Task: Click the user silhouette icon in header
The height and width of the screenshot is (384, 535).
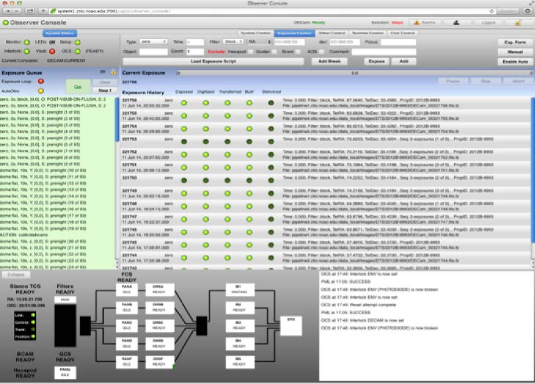Action: 456,23
